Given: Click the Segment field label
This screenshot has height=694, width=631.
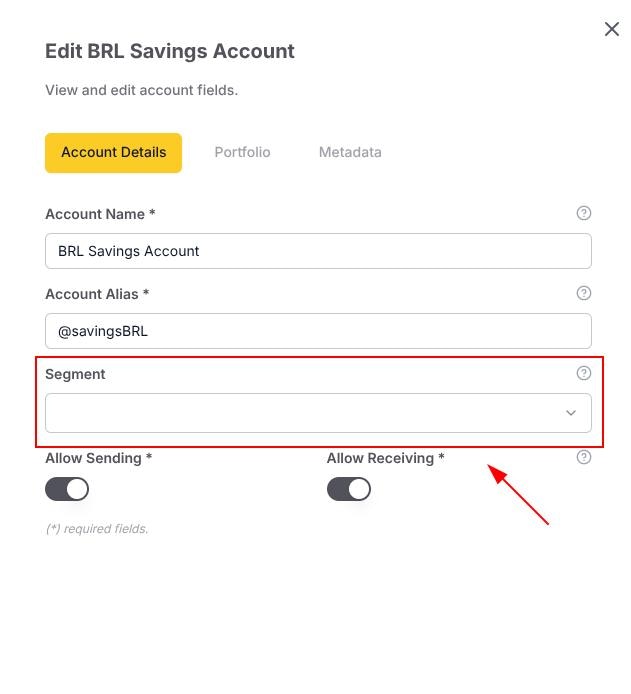Looking at the screenshot, I should 75,374.
